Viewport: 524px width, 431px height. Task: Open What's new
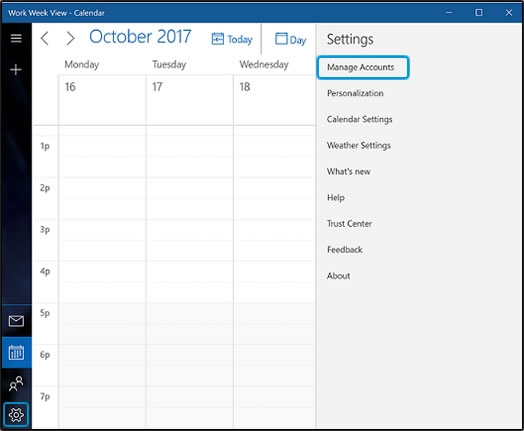pos(349,171)
